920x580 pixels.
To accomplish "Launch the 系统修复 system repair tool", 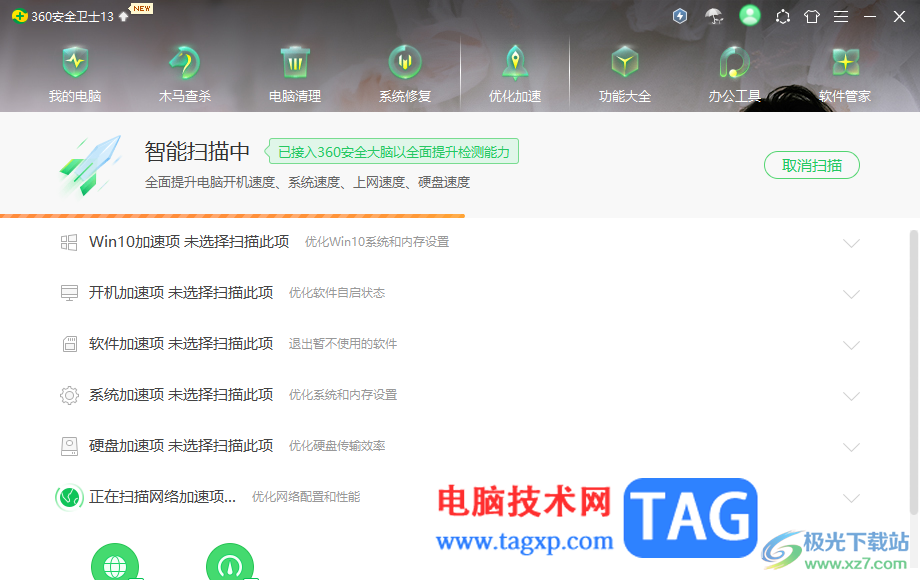I will 404,72.
